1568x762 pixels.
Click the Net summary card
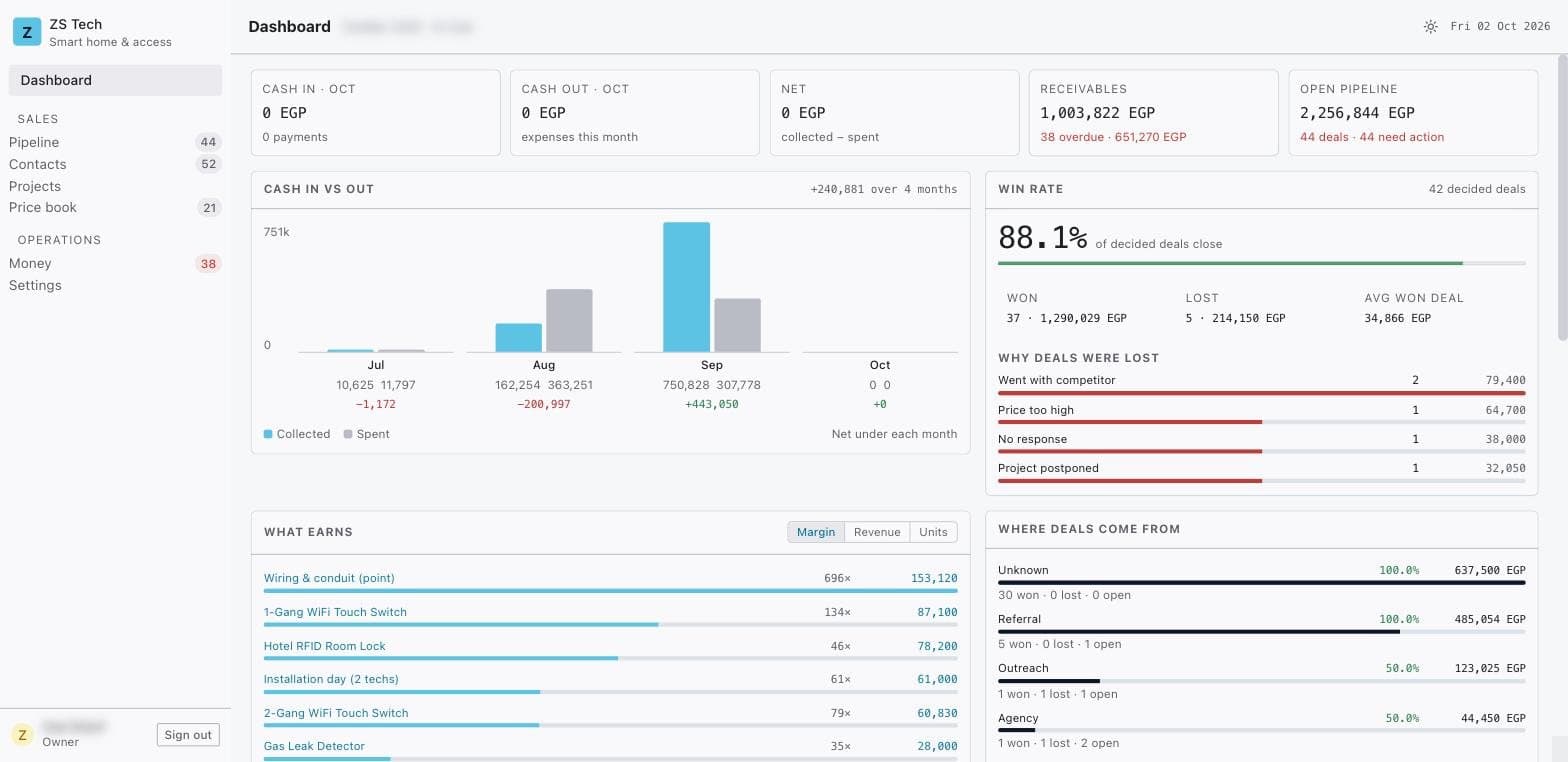tap(894, 112)
